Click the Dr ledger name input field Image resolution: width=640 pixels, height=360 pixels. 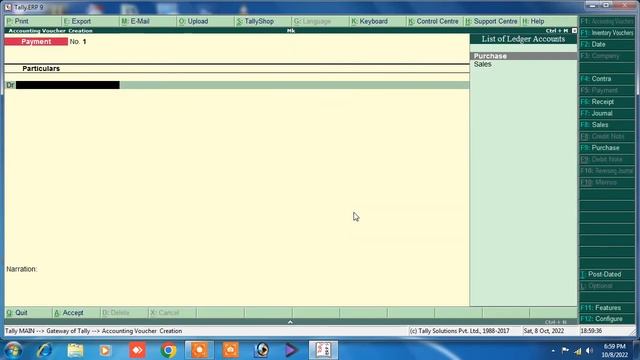point(68,85)
